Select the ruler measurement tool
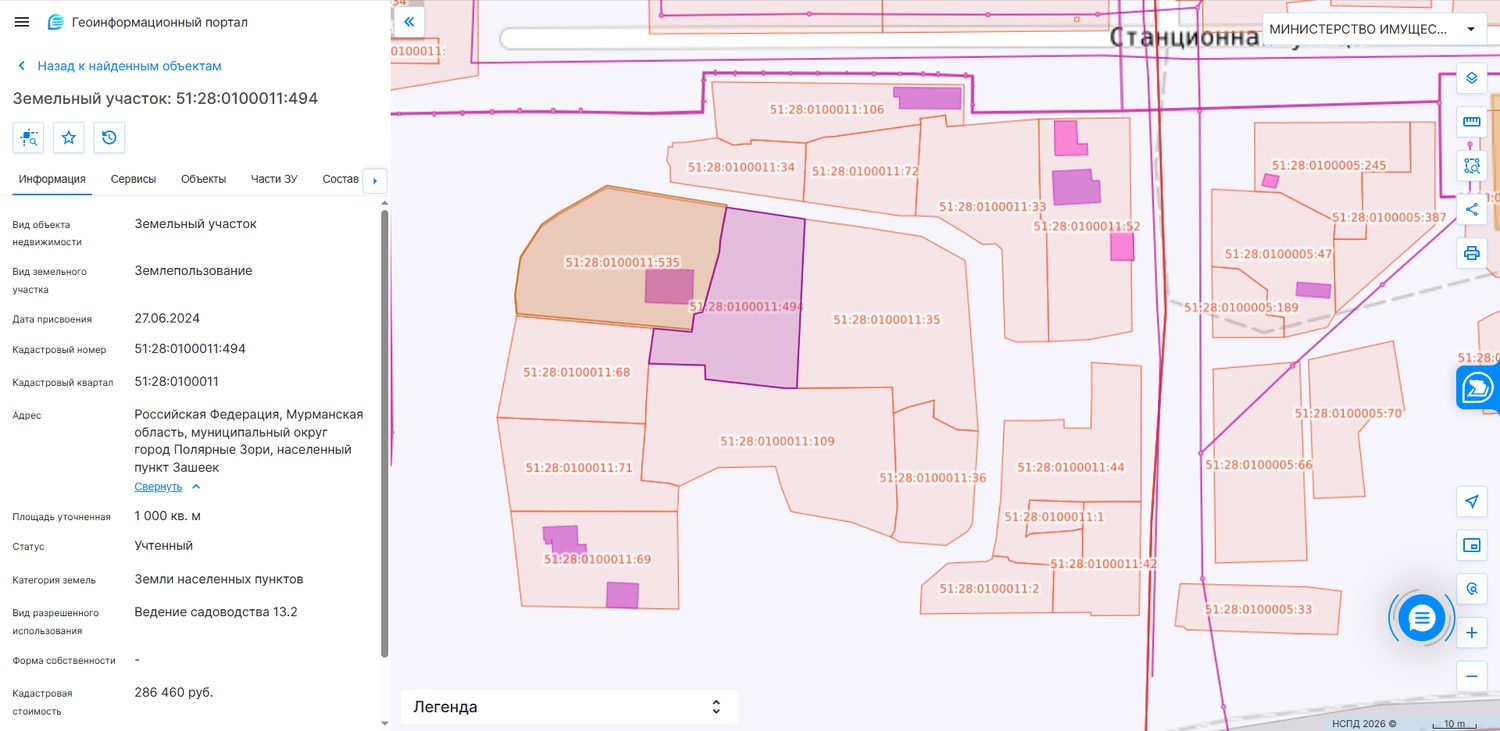 (1471, 122)
